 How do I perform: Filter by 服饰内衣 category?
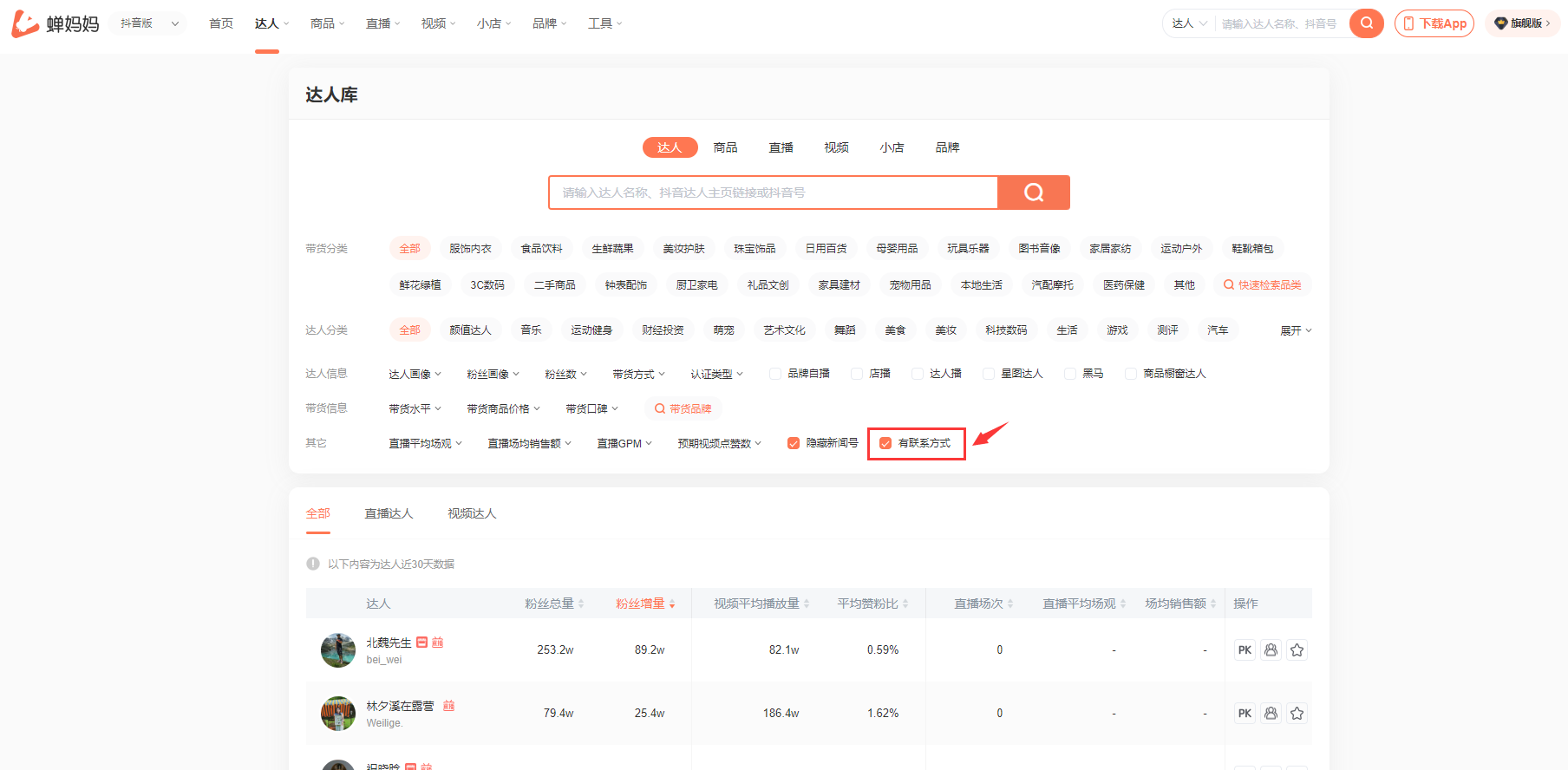470,249
